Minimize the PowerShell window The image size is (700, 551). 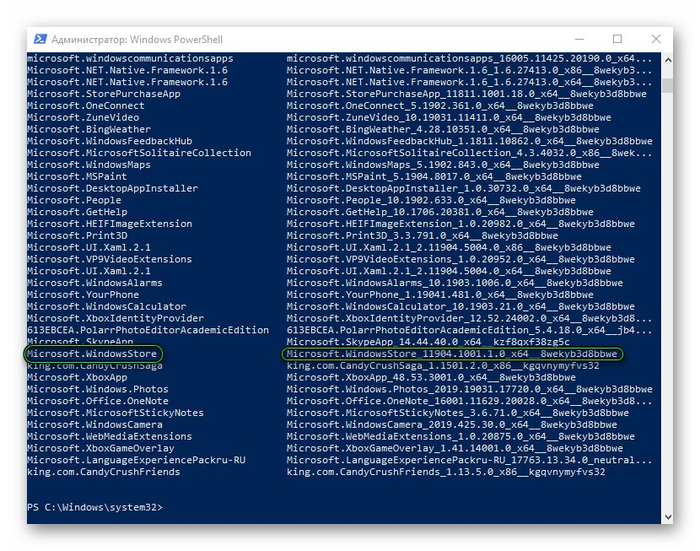coord(572,39)
